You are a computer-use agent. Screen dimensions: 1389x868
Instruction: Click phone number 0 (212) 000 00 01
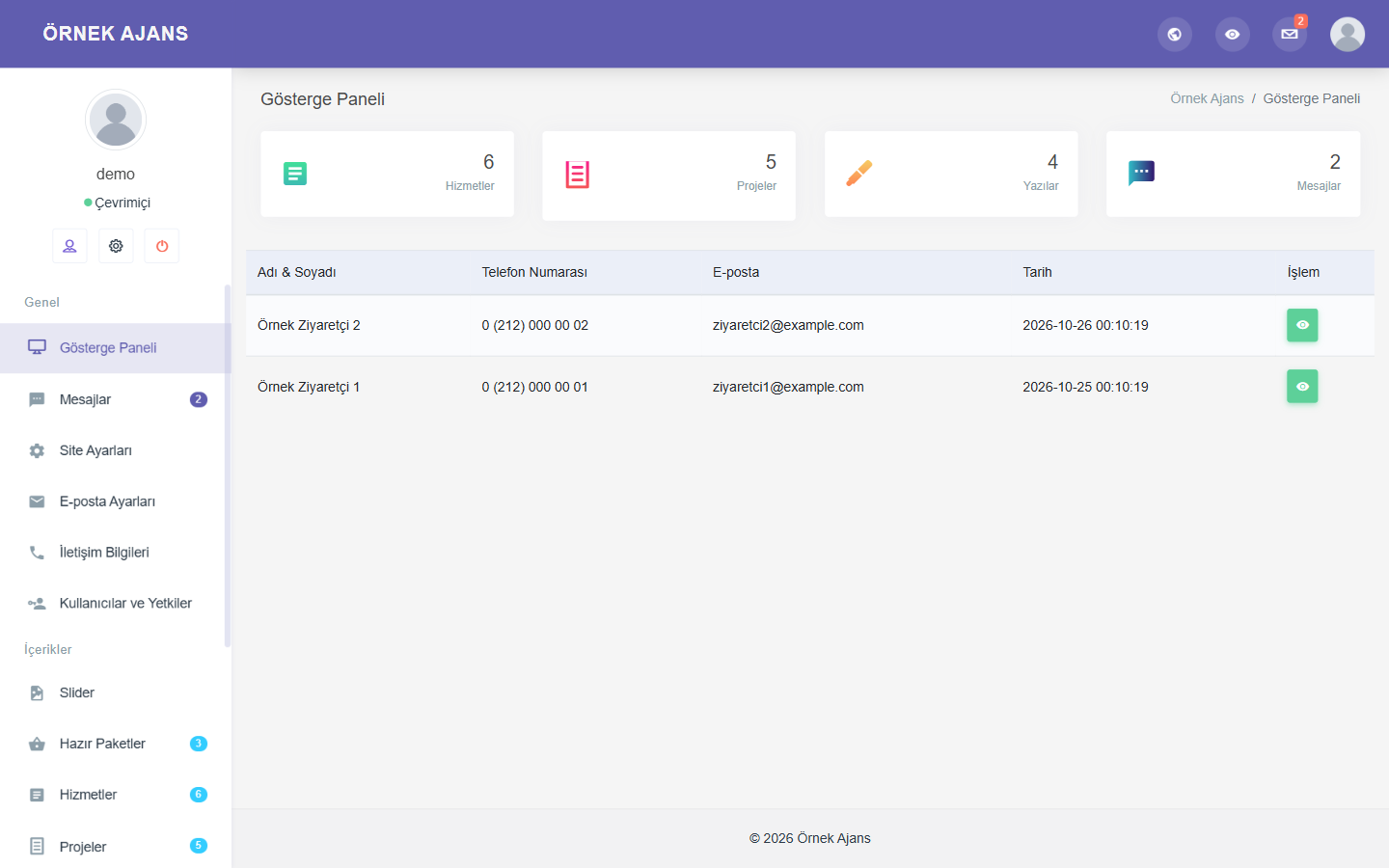click(535, 387)
